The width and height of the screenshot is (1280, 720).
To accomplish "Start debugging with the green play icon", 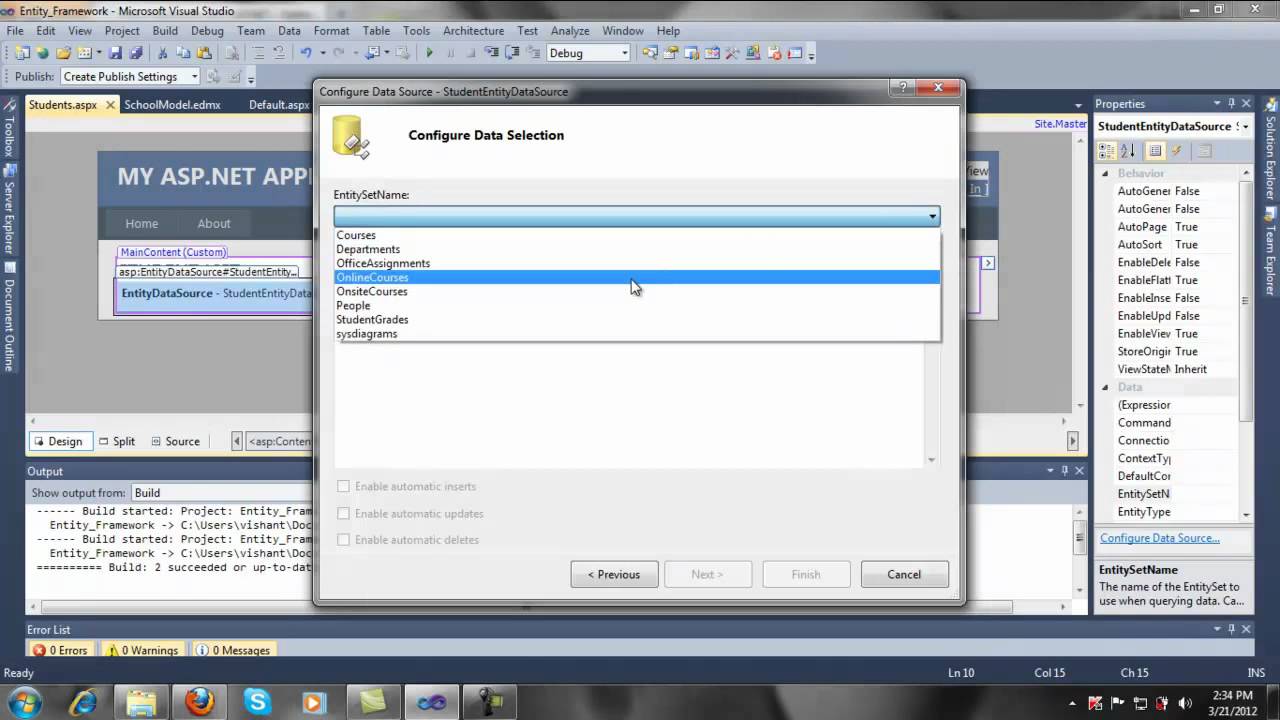I will coord(430,53).
